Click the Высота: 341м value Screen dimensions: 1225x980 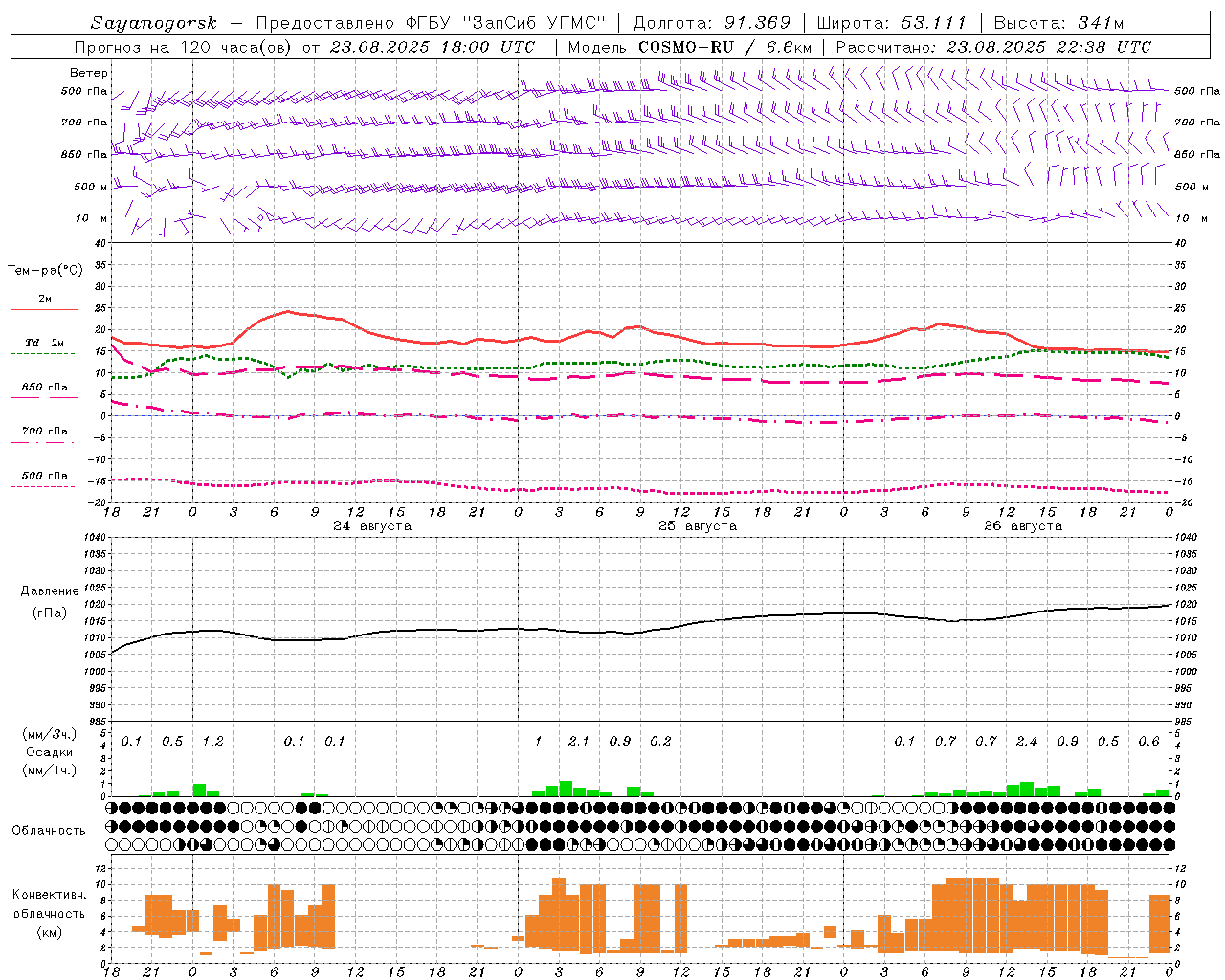[x=1058, y=23]
